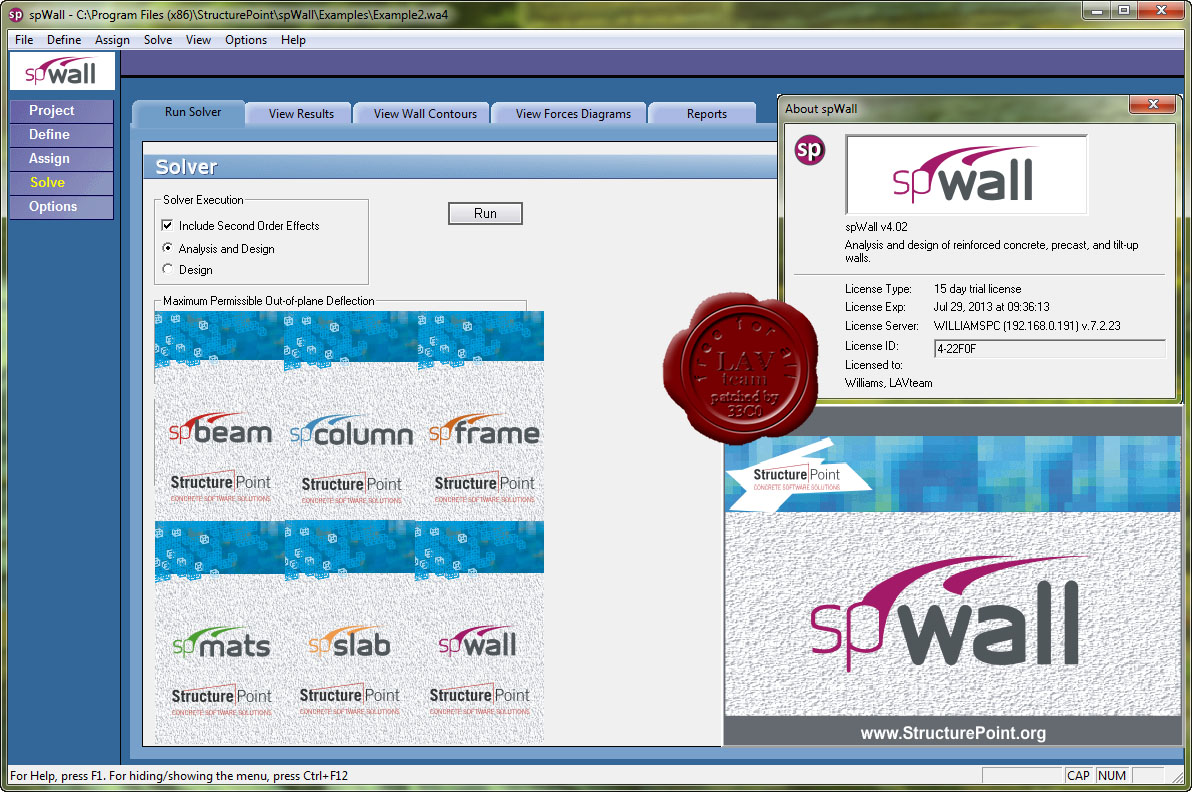Toggle Include Second Order Effects checkbox
This screenshot has height=792, width=1192.
(x=167, y=225)
